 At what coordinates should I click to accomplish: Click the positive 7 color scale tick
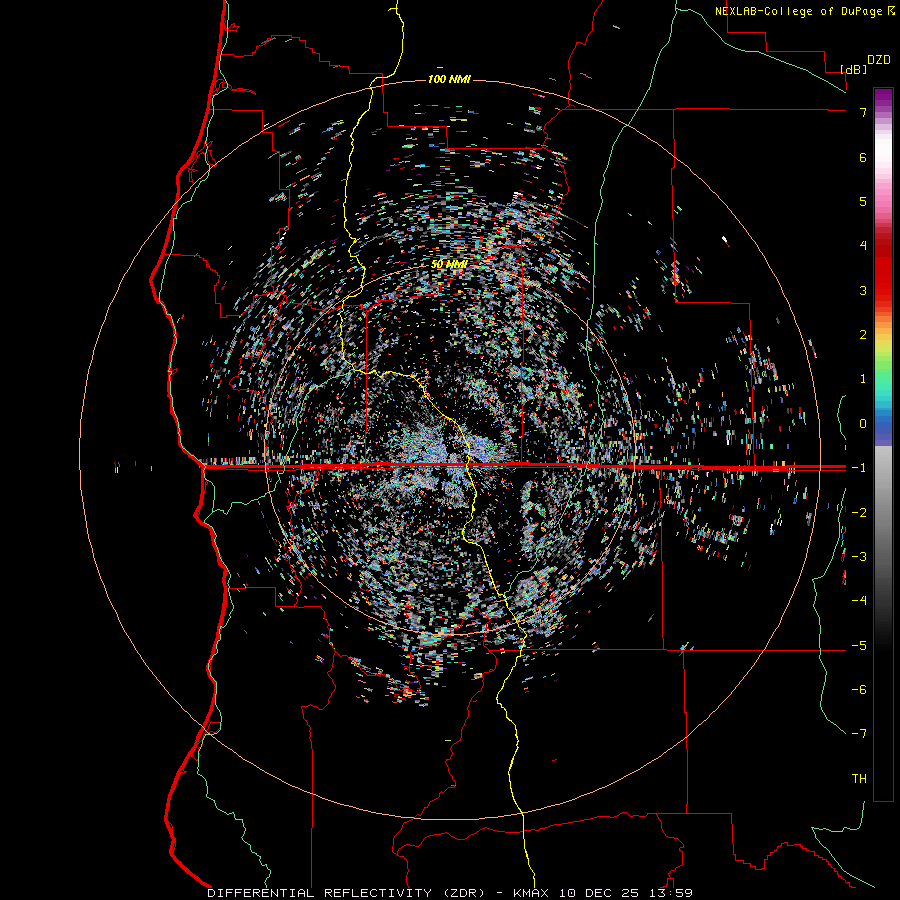(863, 112)
